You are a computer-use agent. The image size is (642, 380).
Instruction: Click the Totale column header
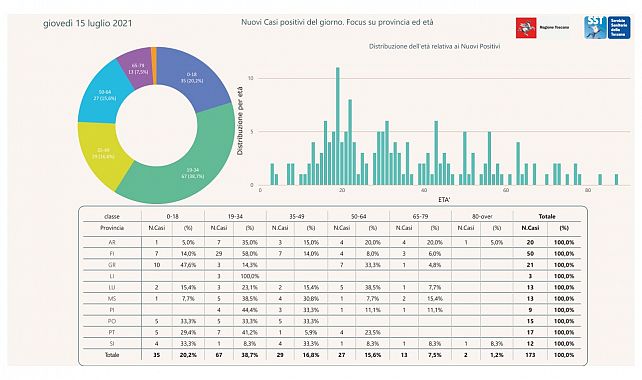(x=547, y=216)
